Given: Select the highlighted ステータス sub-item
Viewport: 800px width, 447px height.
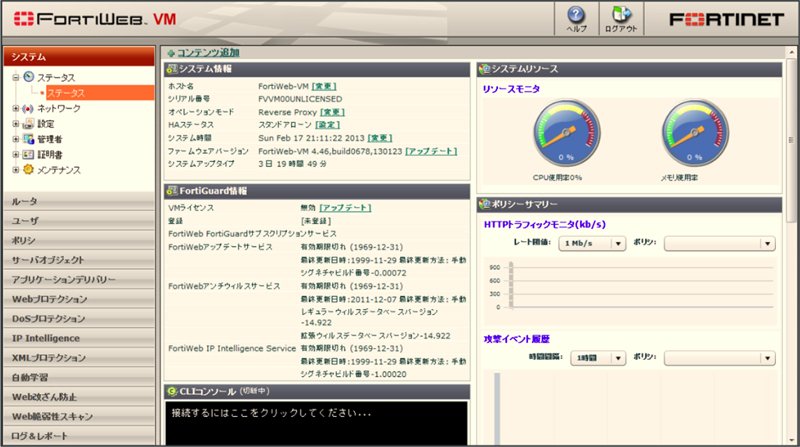Looking at the screenshot, I should 100,93.
